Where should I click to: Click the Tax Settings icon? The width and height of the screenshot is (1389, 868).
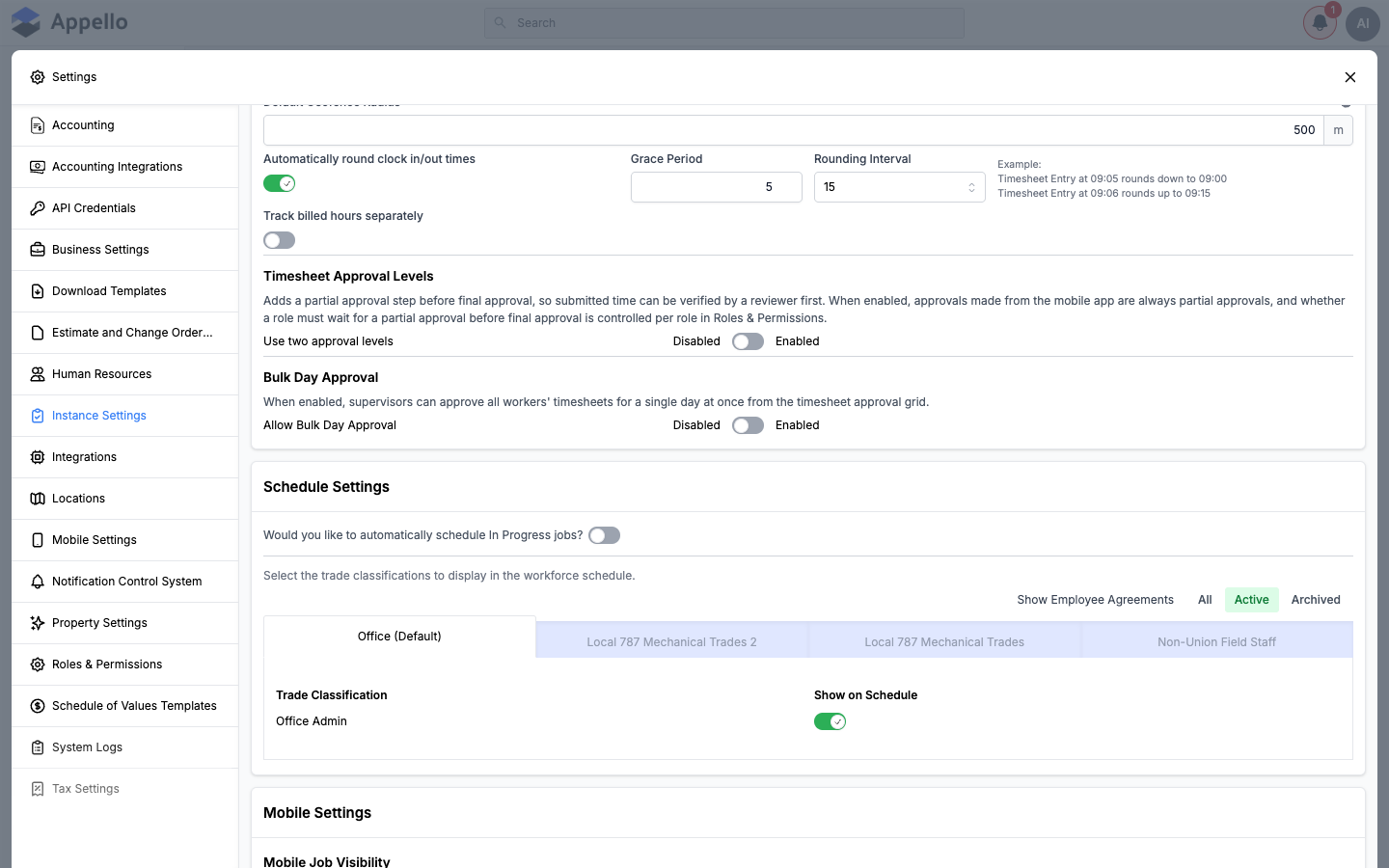pyautogui.click(x=38, y=789)
